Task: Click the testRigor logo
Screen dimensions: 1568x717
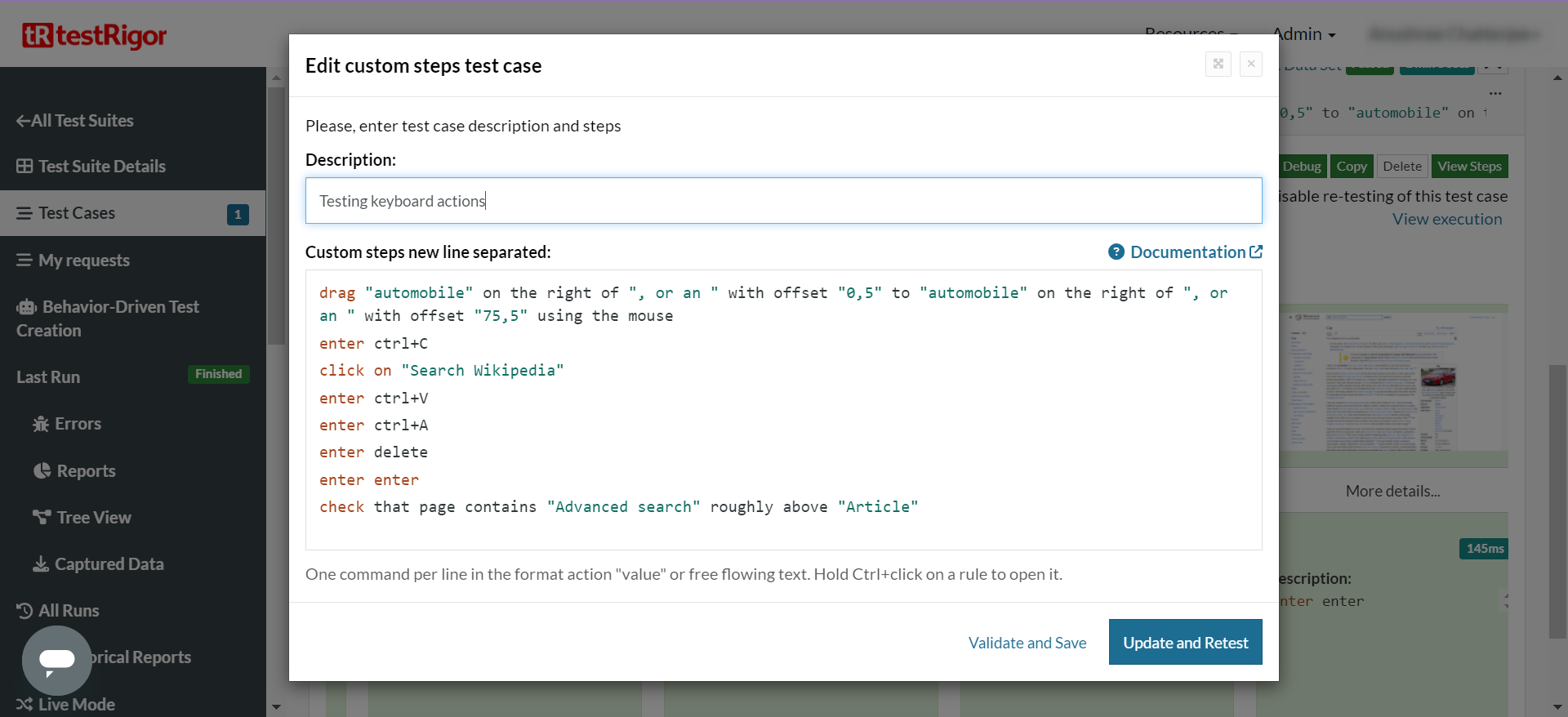Action: tap(94, 35)
